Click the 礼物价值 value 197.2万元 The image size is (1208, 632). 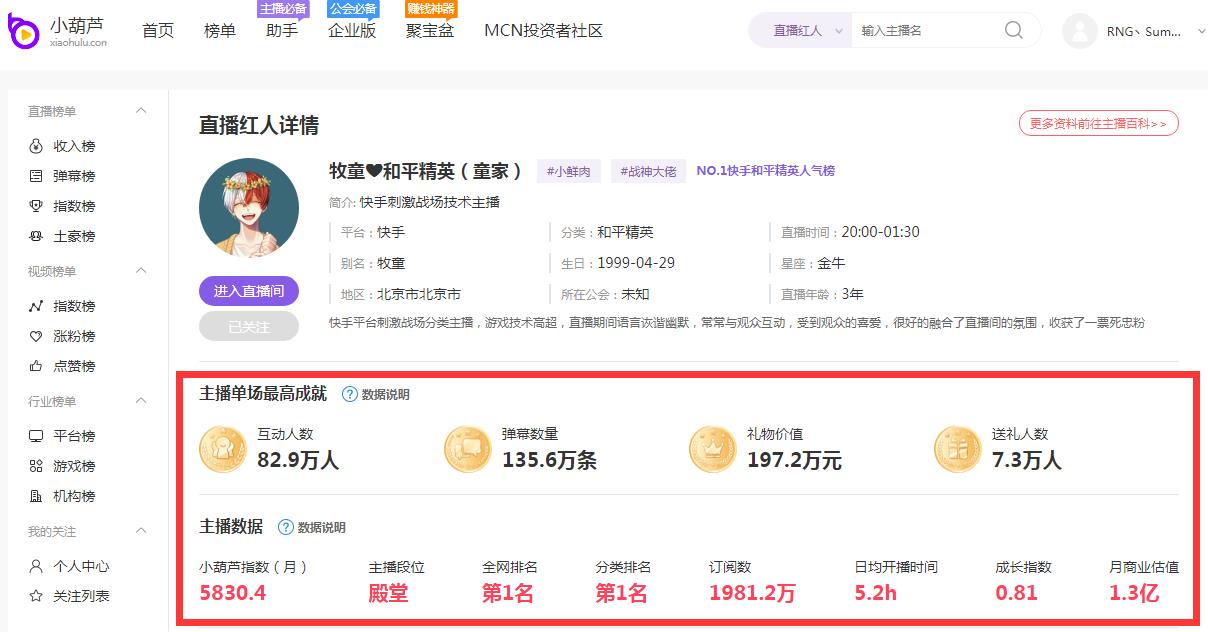[x=795, y=460]
